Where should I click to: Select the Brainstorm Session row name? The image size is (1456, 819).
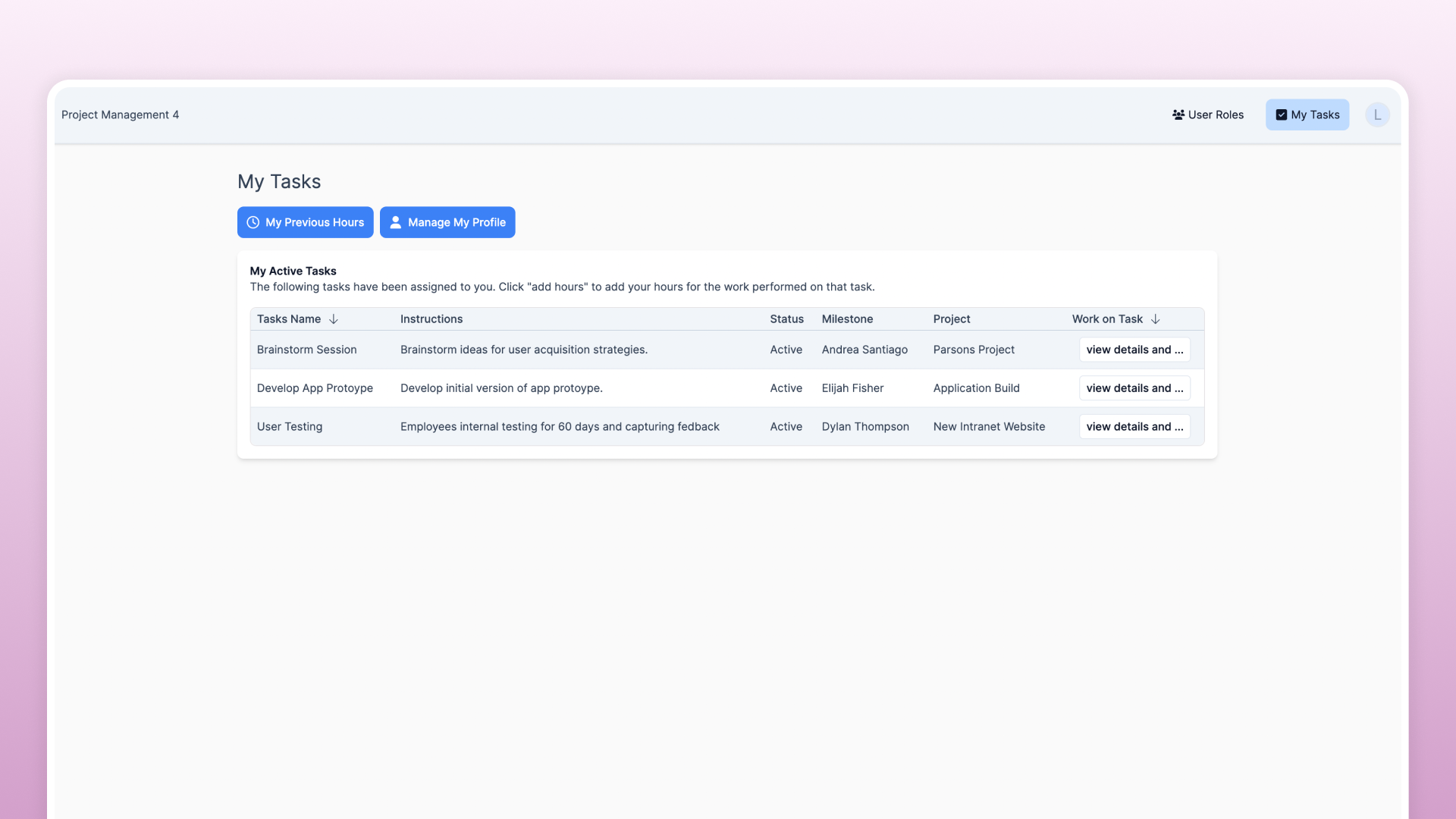pyautogui.click(x=306, y=350)
